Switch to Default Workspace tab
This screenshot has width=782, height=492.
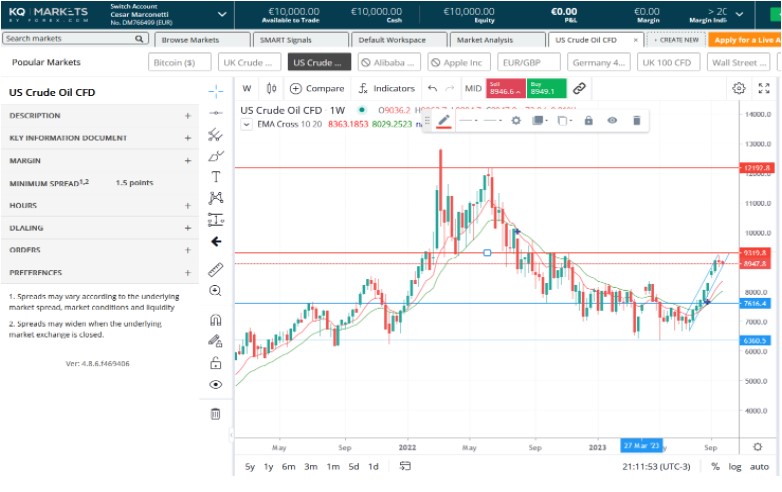point(399,40)
